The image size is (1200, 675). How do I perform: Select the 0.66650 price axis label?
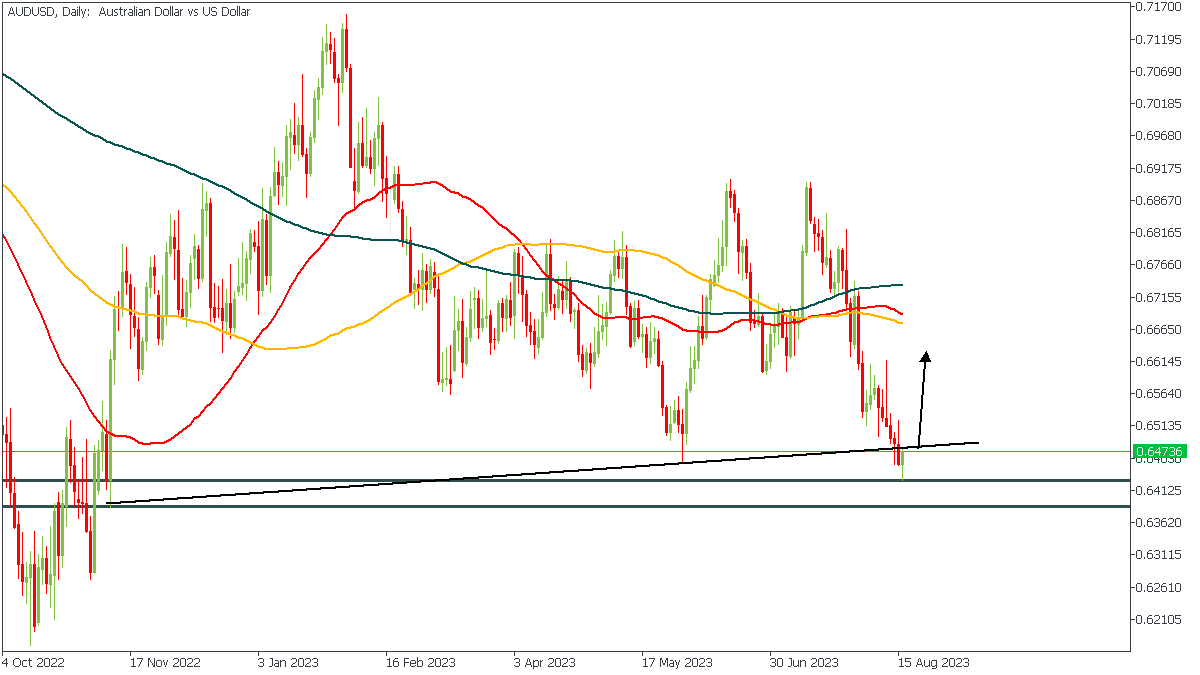(1159, 329)
